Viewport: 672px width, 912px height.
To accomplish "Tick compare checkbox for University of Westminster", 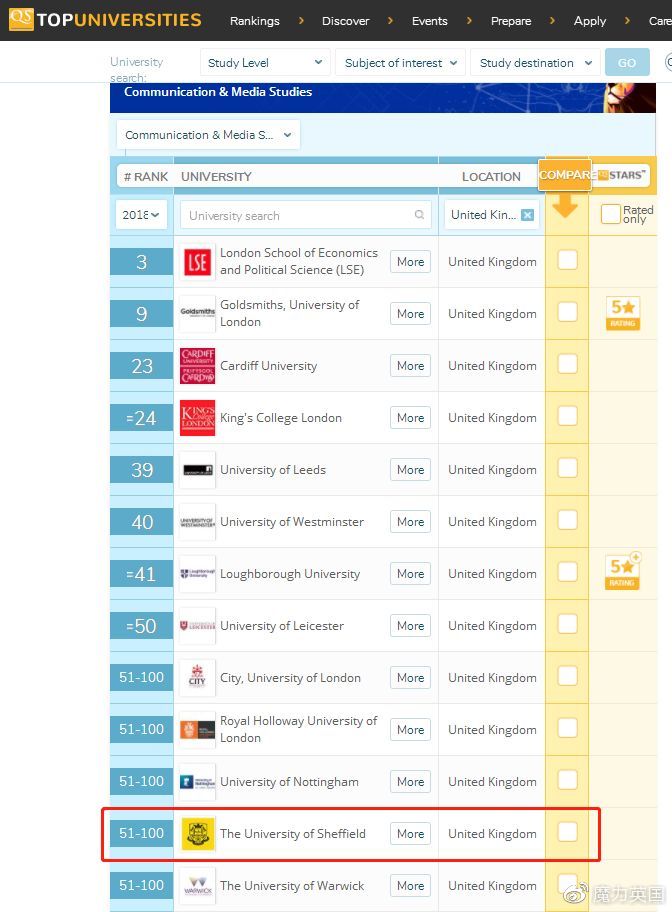I will click(x=567, y=520).
